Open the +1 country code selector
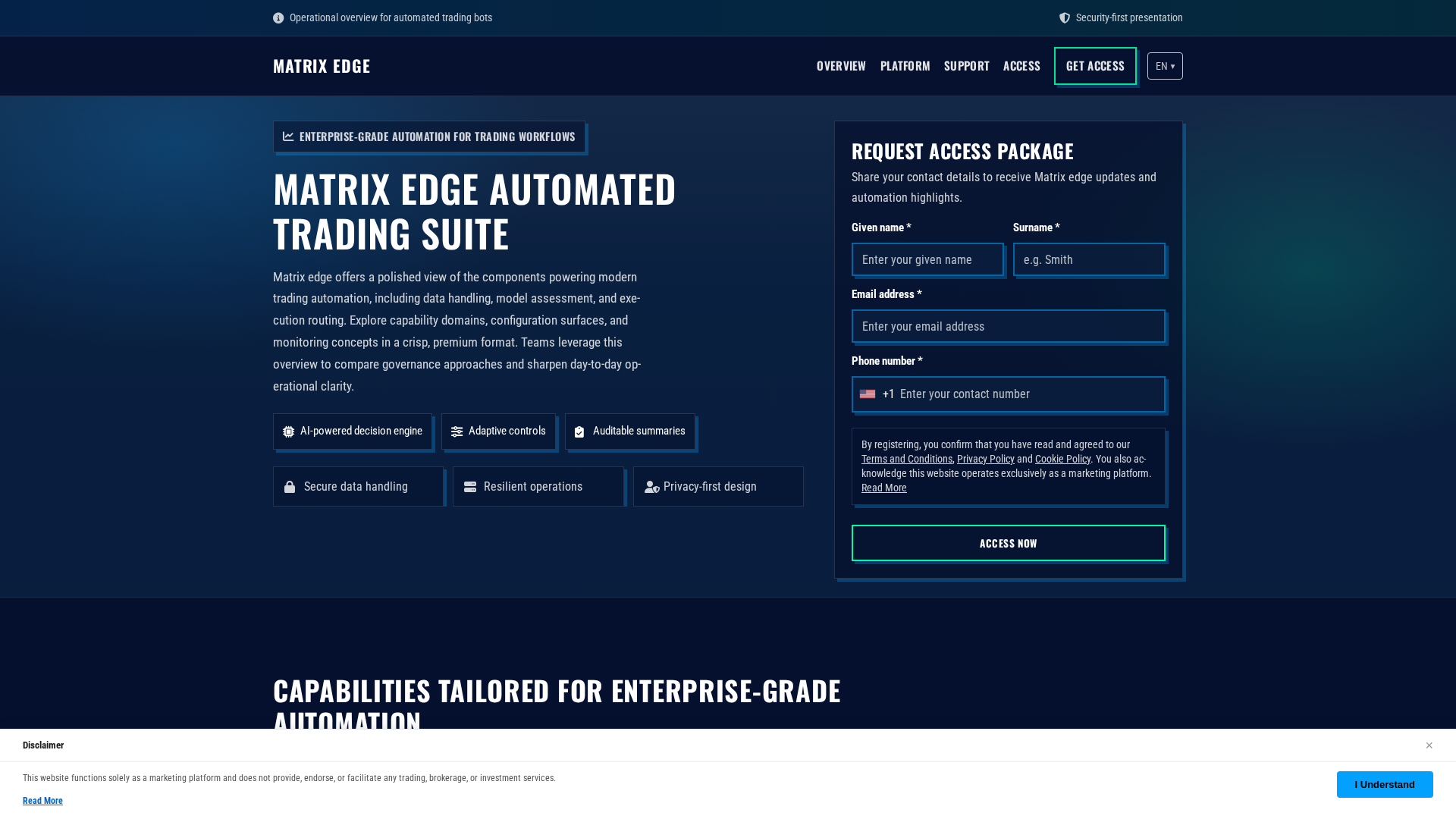This screenshot has width=1456, height=819. coord(877,394)
